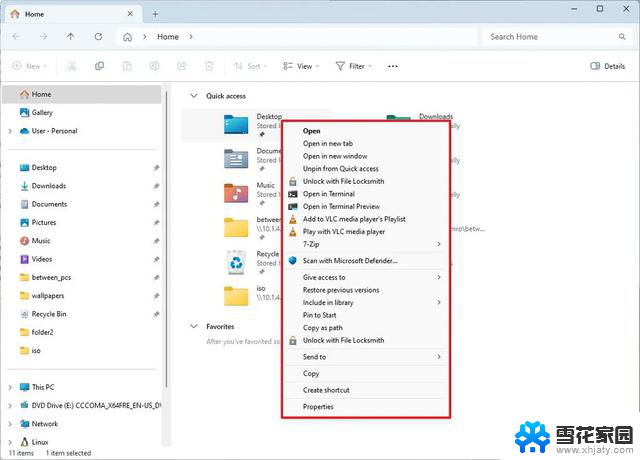Choose Open in Terminal Preview

pos(366,207)
